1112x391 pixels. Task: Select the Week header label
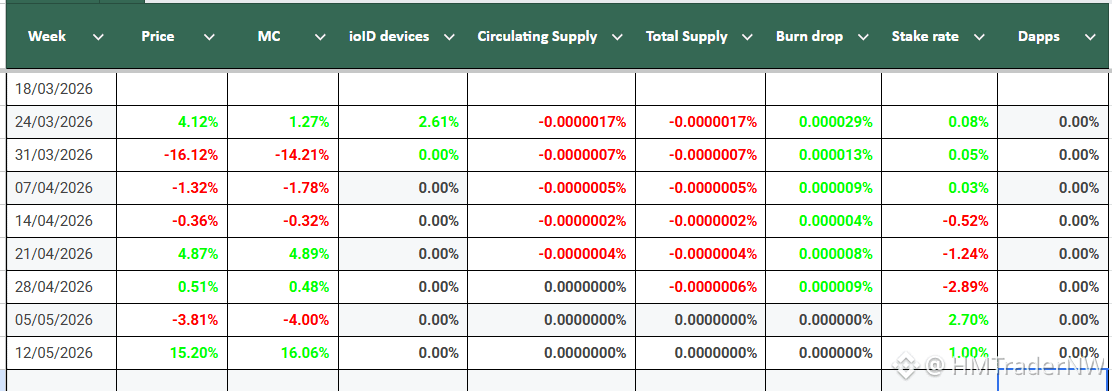(47, 36)
